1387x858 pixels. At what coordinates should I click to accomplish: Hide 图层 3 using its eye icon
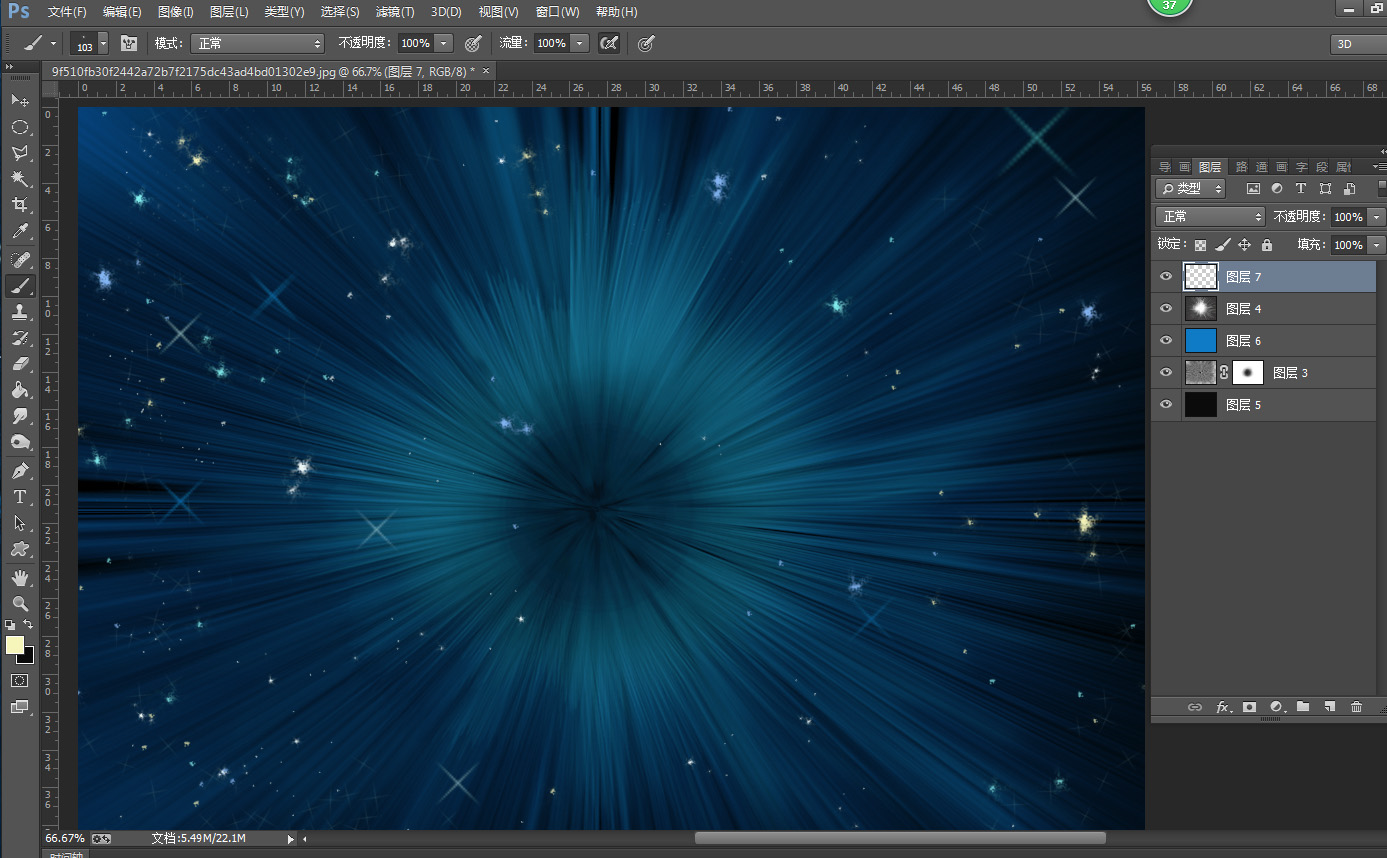click(x=1166, y=373)
